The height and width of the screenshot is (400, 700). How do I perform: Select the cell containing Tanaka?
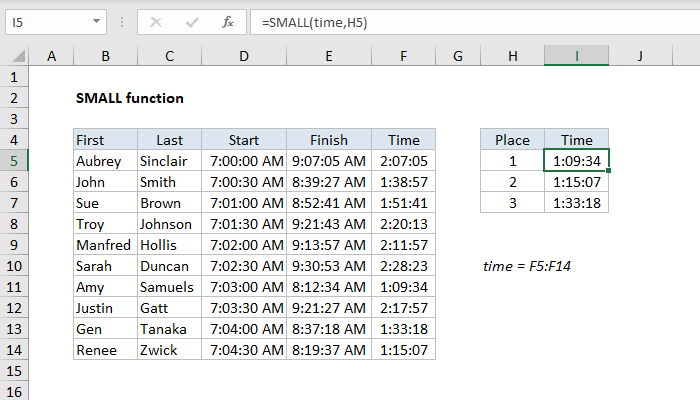pos(170,329)
